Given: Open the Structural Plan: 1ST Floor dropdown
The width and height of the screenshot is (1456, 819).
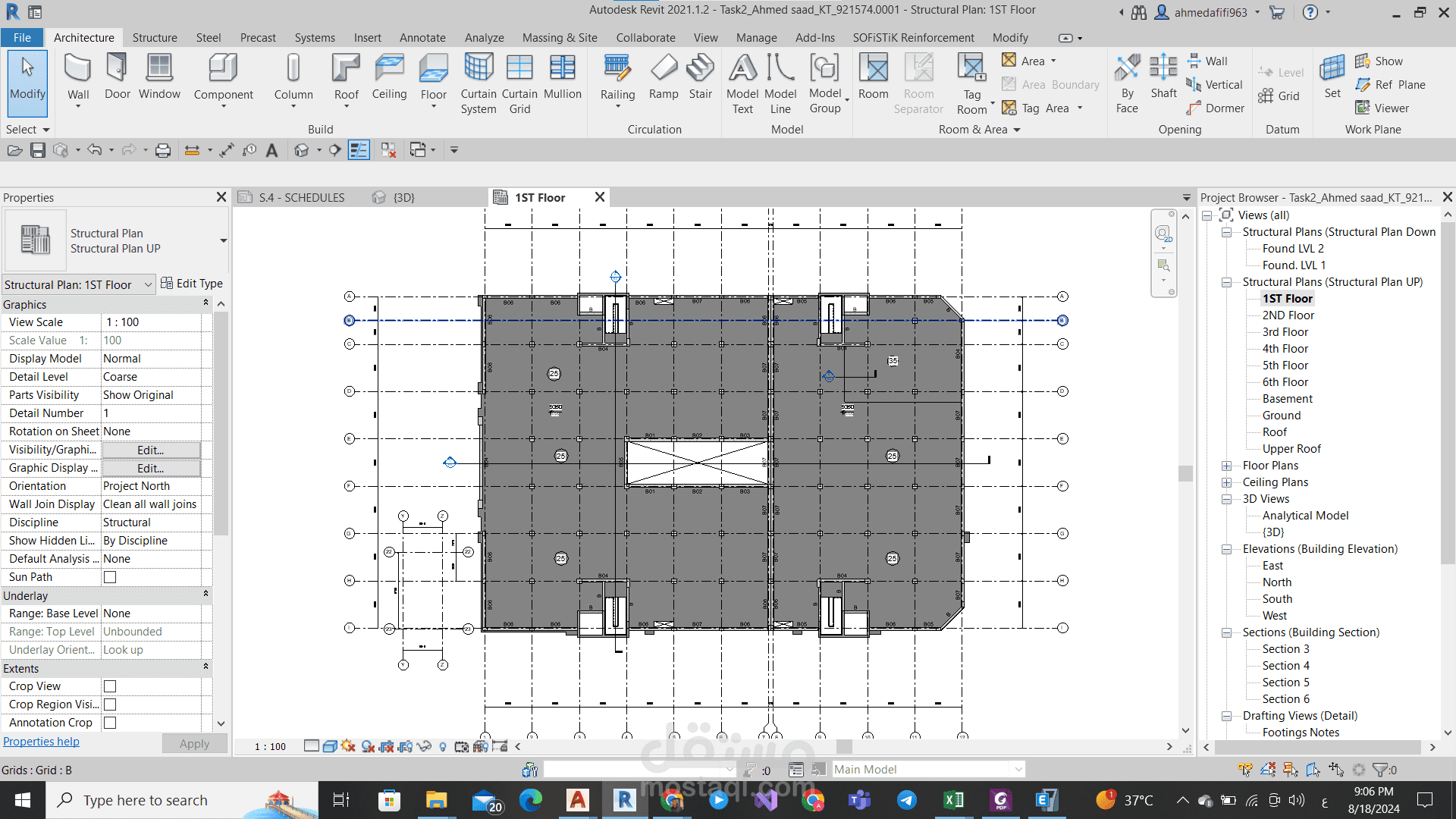Looking at the screenshot, I should (148, 285).
